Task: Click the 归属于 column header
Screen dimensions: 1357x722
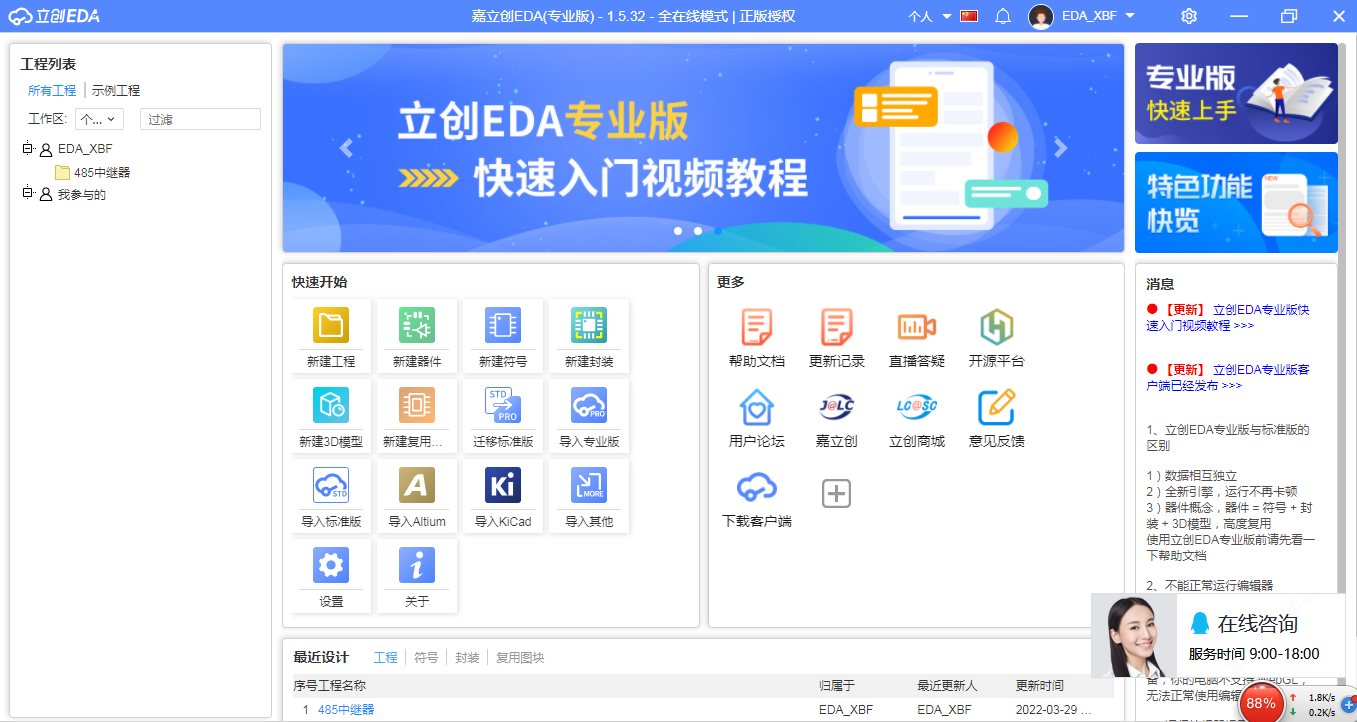Action: click(x=837, y=686)
